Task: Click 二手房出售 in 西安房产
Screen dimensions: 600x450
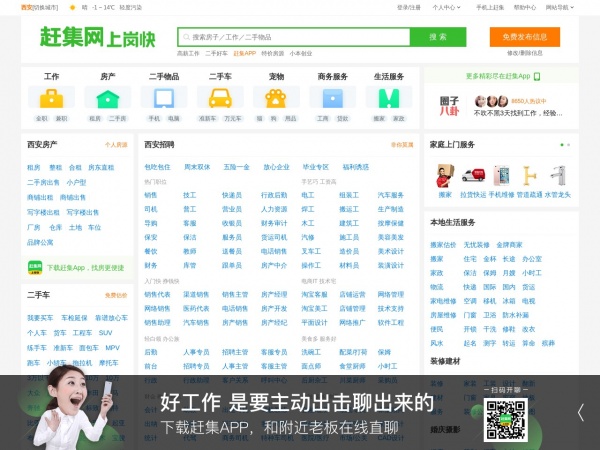Action: point(43,183)
